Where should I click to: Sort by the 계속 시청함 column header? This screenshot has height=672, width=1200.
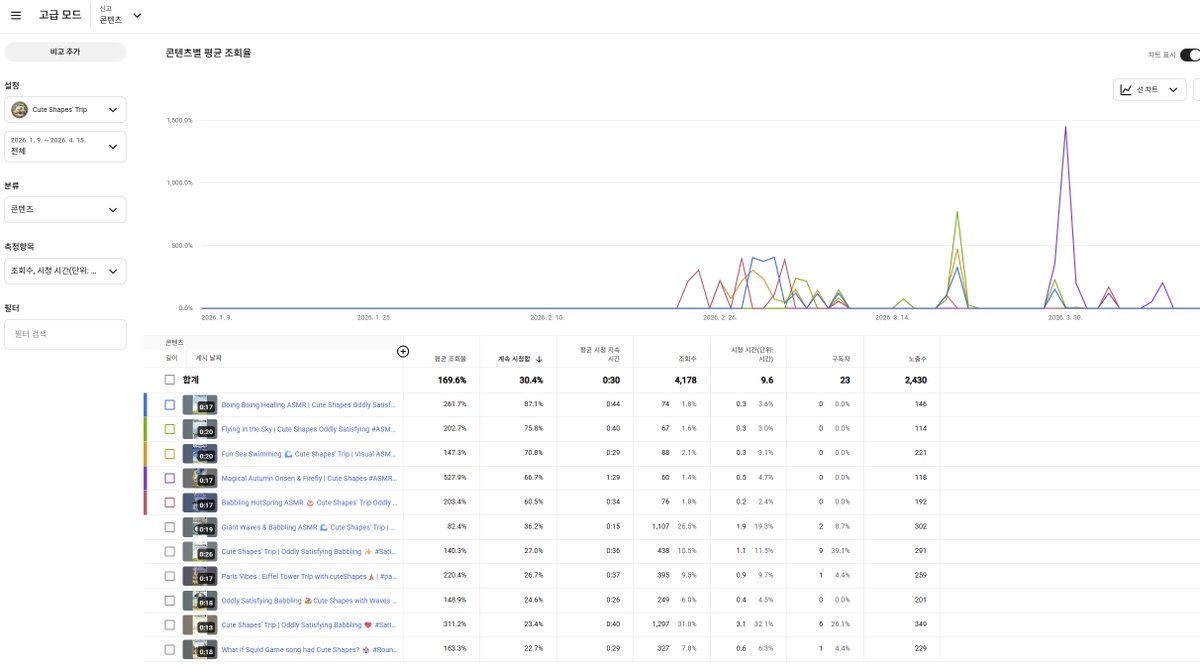point(516,358)
